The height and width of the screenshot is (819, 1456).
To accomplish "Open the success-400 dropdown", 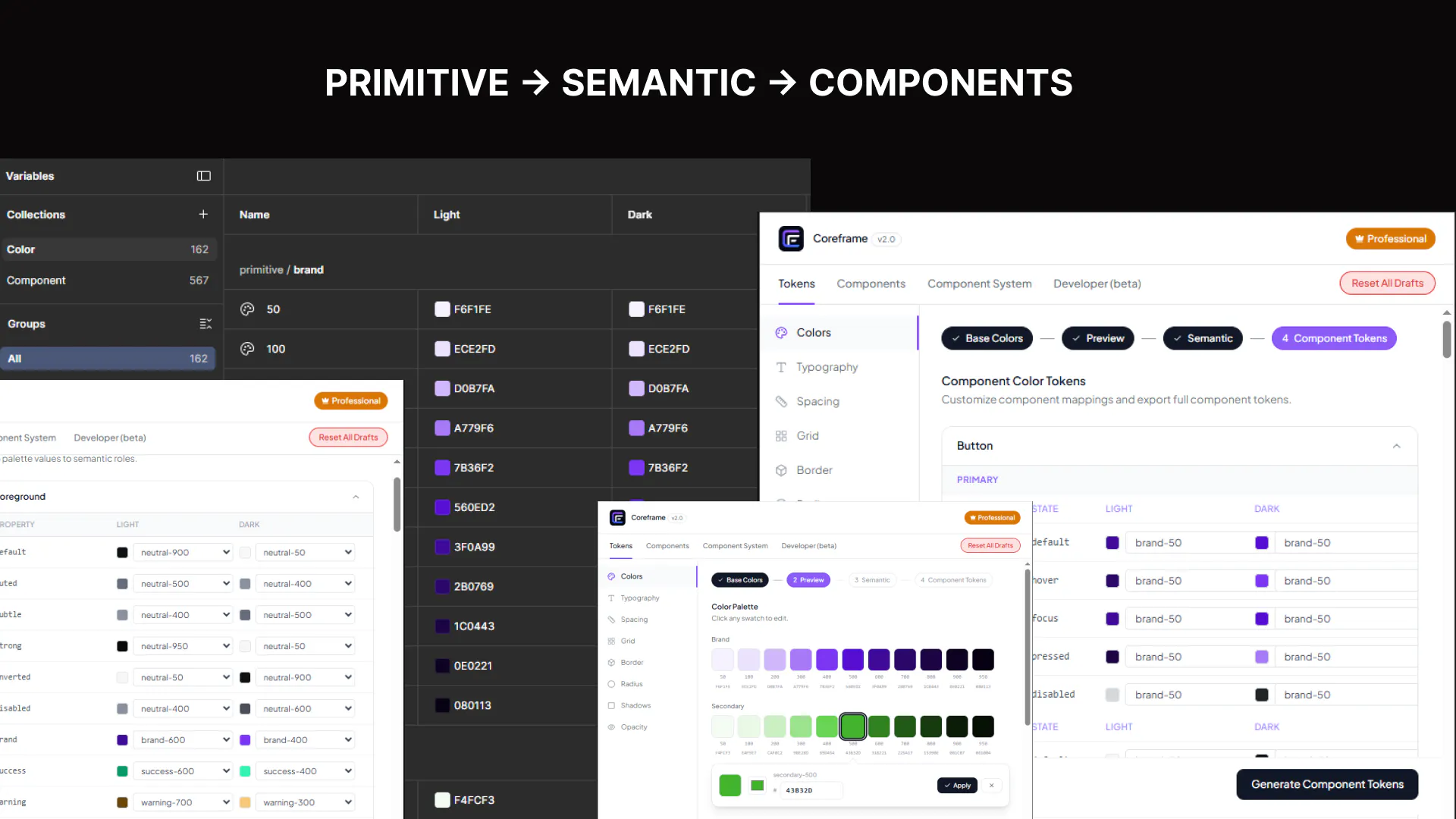I will click(305, 771).
